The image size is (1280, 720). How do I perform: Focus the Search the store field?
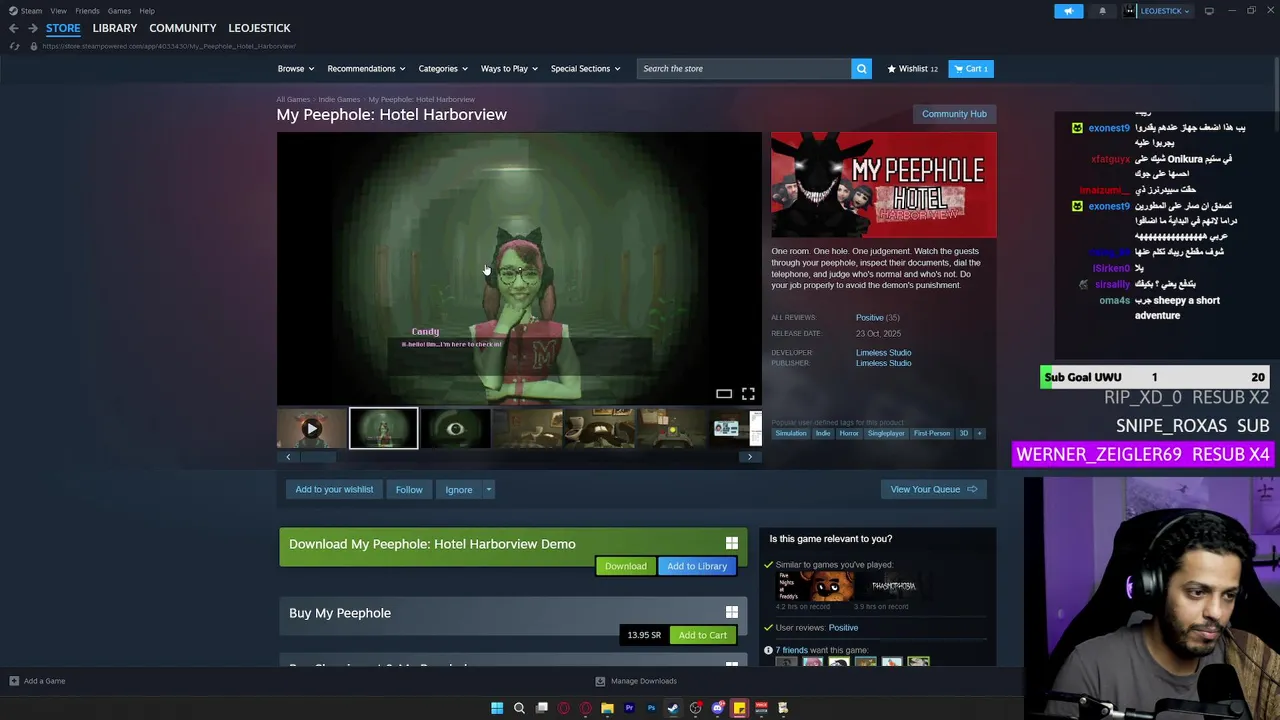743,69
